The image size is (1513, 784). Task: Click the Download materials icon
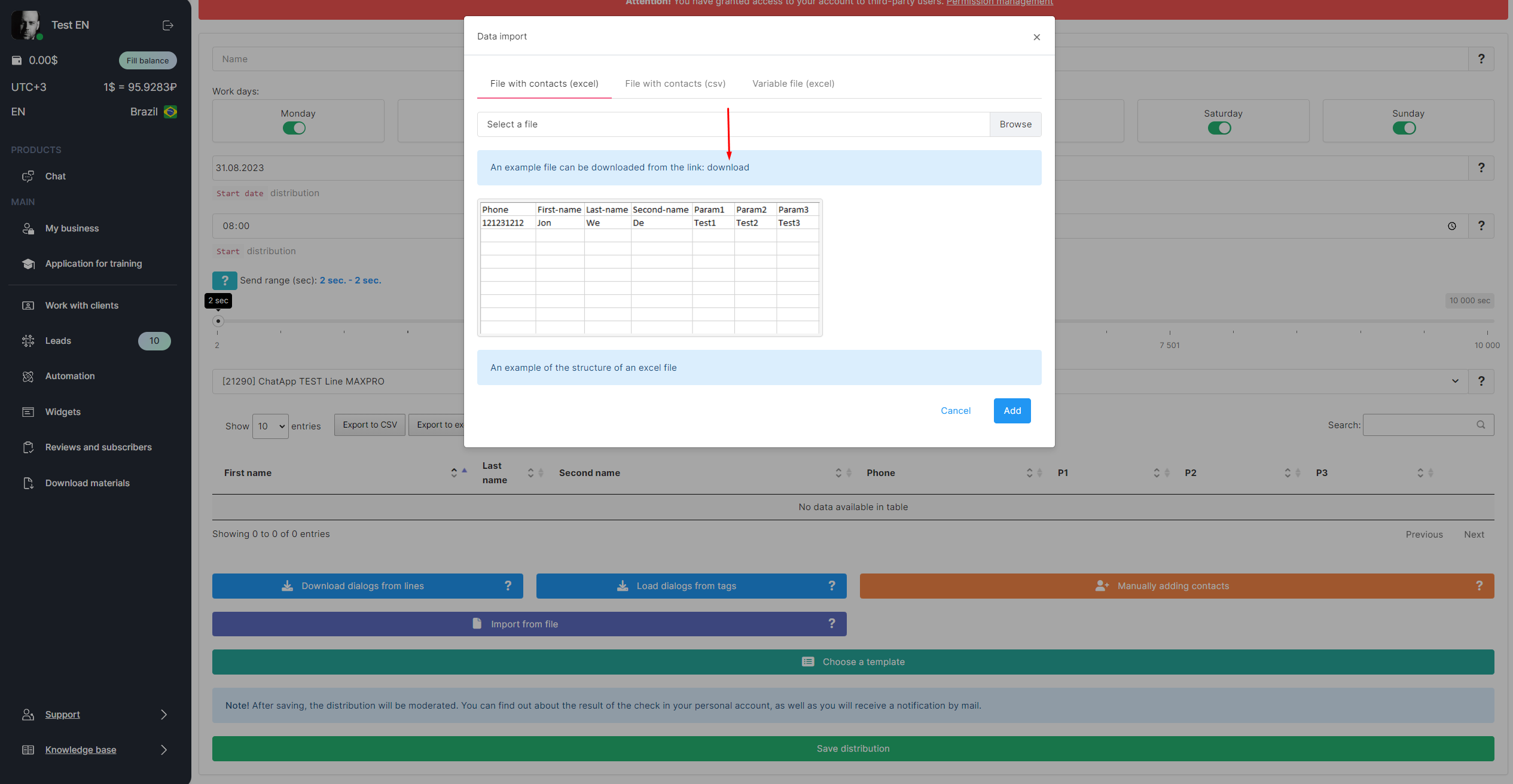28,483
